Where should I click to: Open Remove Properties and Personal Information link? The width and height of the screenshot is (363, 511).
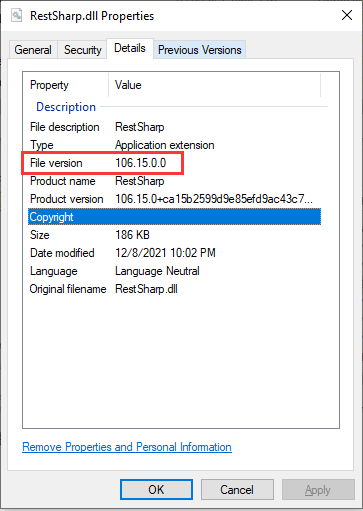click(x=127, y=447)
